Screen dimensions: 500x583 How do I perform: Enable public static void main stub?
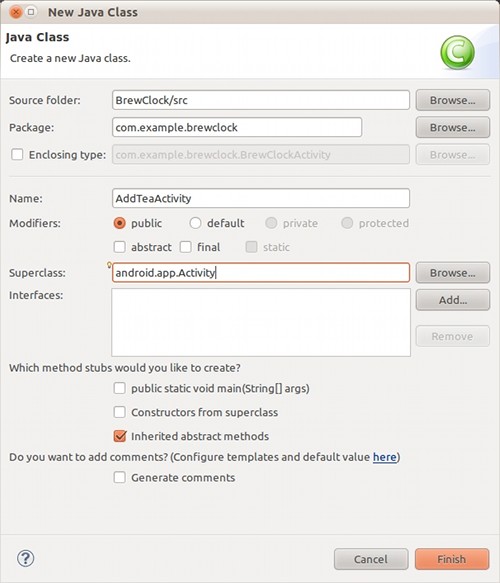[x=119, y=388]
